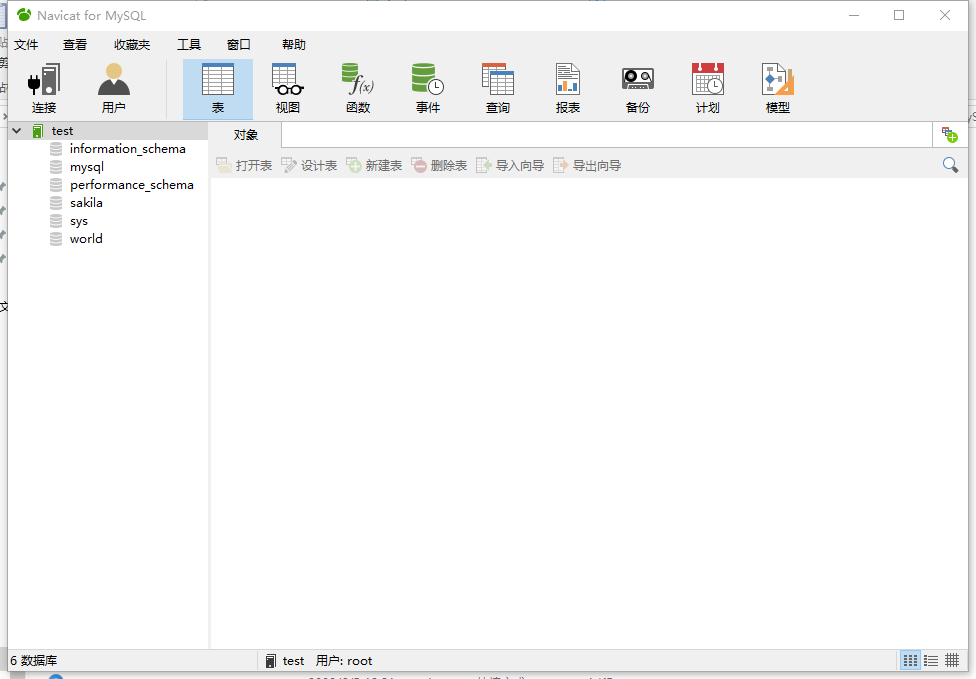Click '用户: root' status text

point(344,660)
